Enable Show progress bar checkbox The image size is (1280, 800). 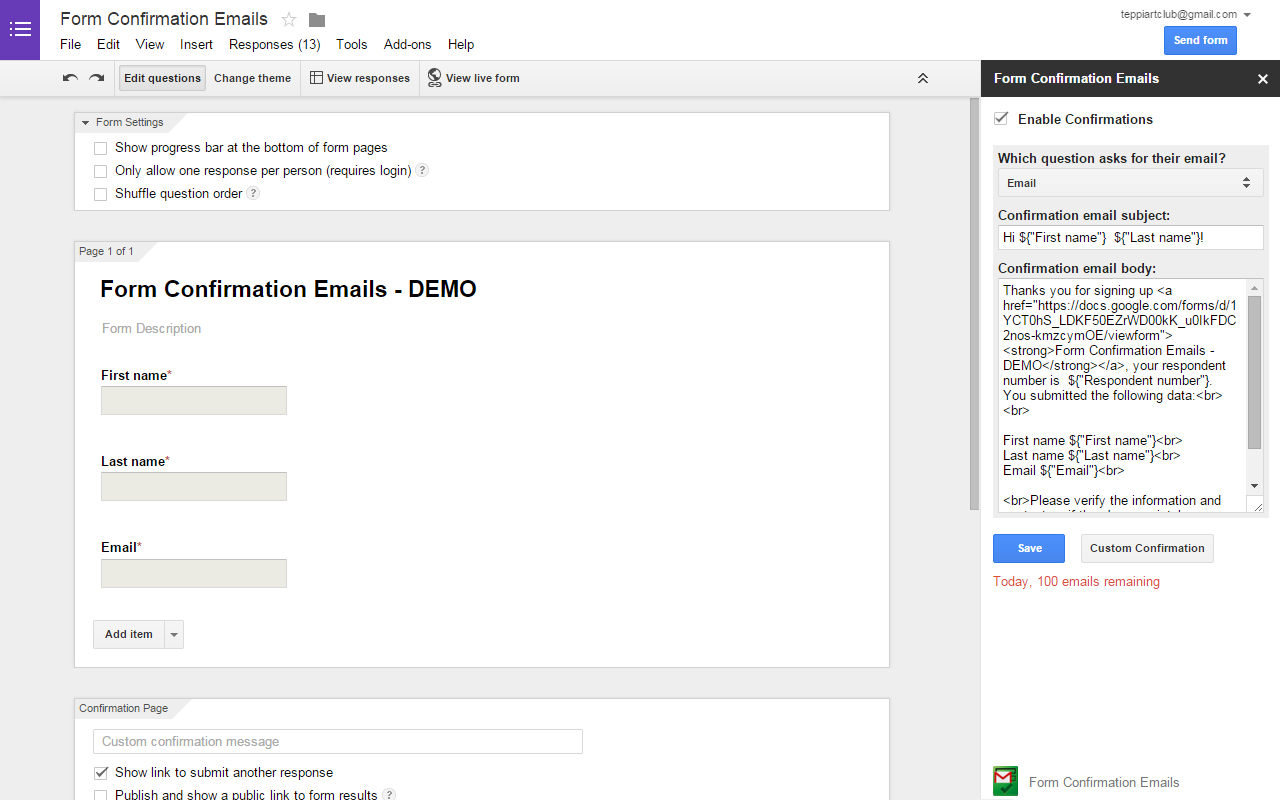tap(100, 148)
